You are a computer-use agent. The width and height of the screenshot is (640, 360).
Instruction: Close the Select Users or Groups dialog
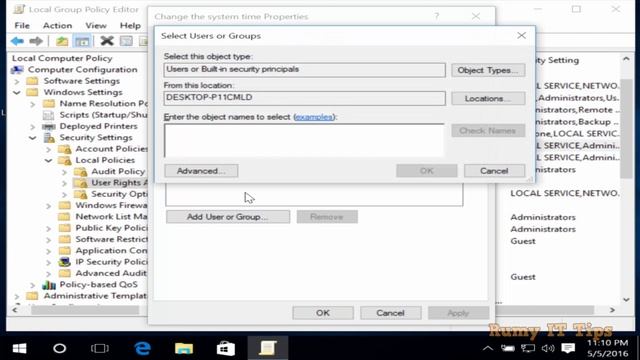(x=521, y=36)
